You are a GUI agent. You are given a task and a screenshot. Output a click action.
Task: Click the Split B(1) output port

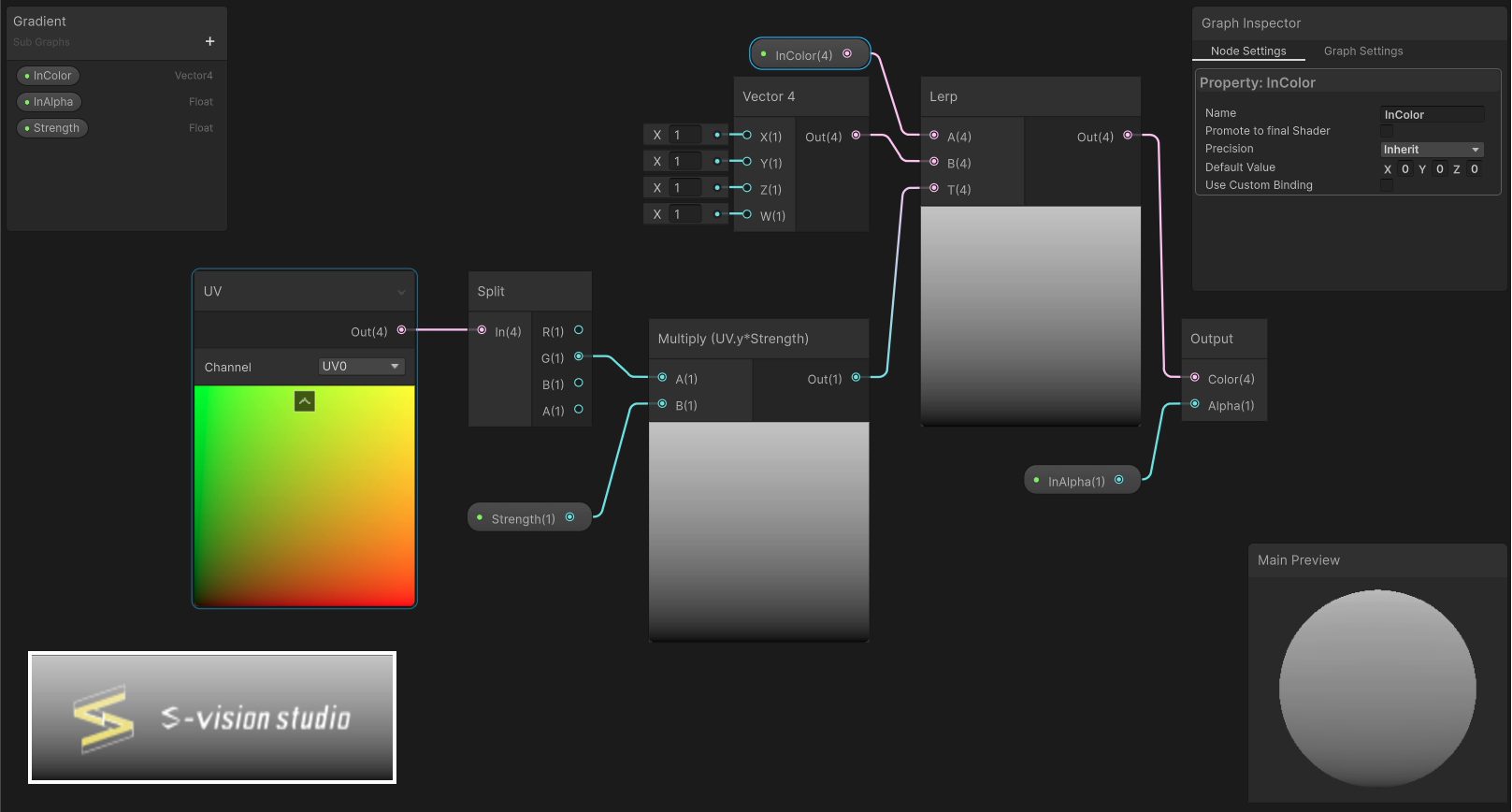pos(579,383)
